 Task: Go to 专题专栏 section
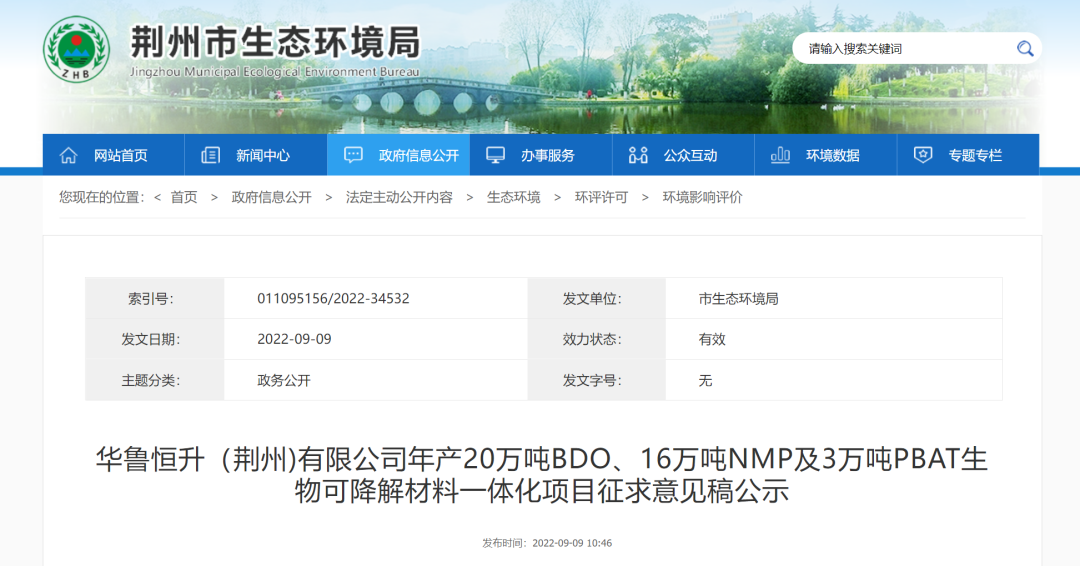coord(975,155)
